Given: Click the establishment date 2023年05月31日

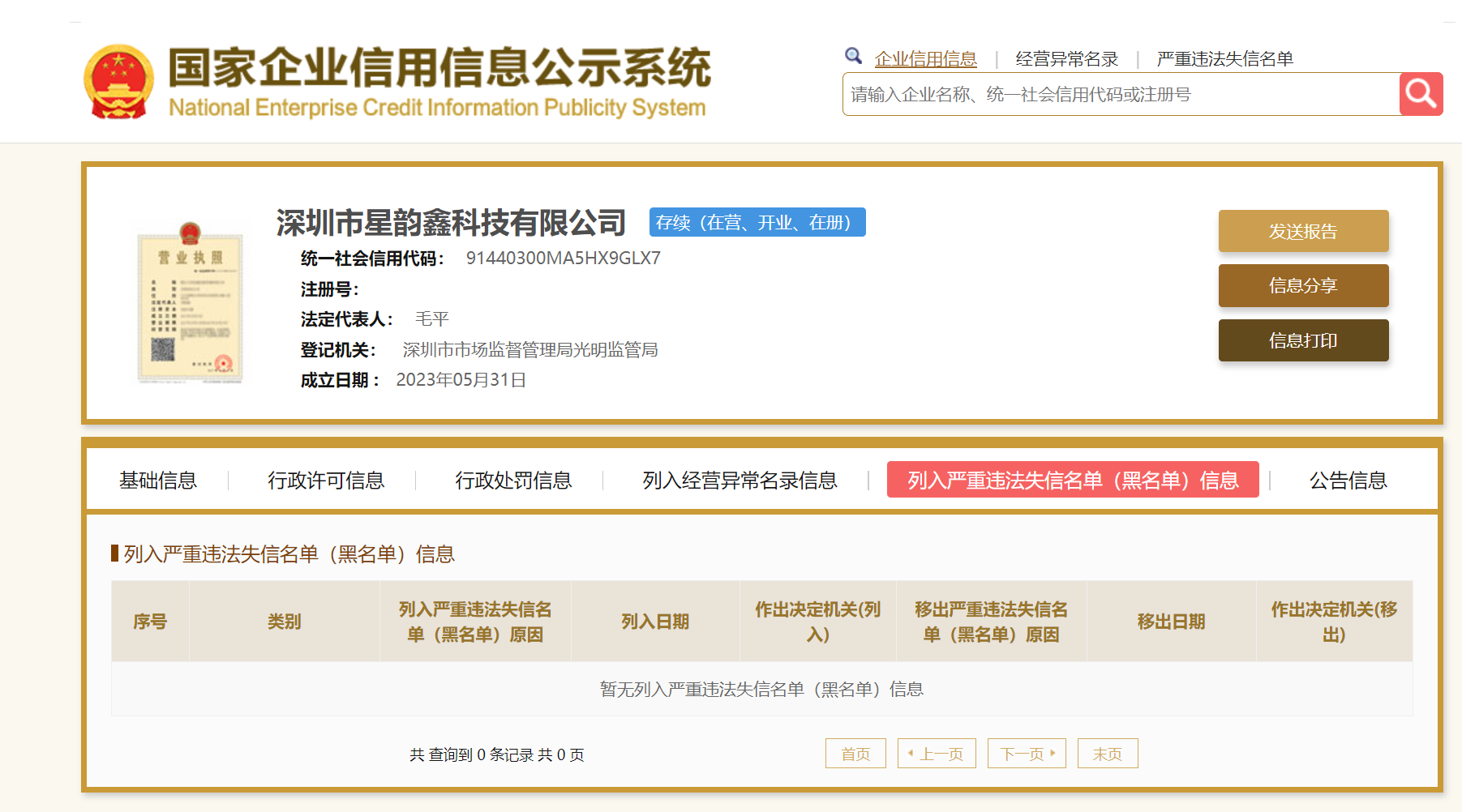Looking at the screenshot, I should (x=461, y=380).
